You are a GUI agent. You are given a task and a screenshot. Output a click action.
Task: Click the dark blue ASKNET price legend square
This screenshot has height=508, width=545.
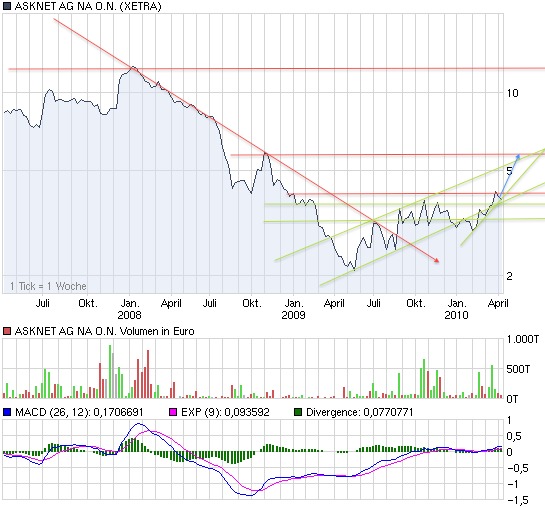coord(7,6)
